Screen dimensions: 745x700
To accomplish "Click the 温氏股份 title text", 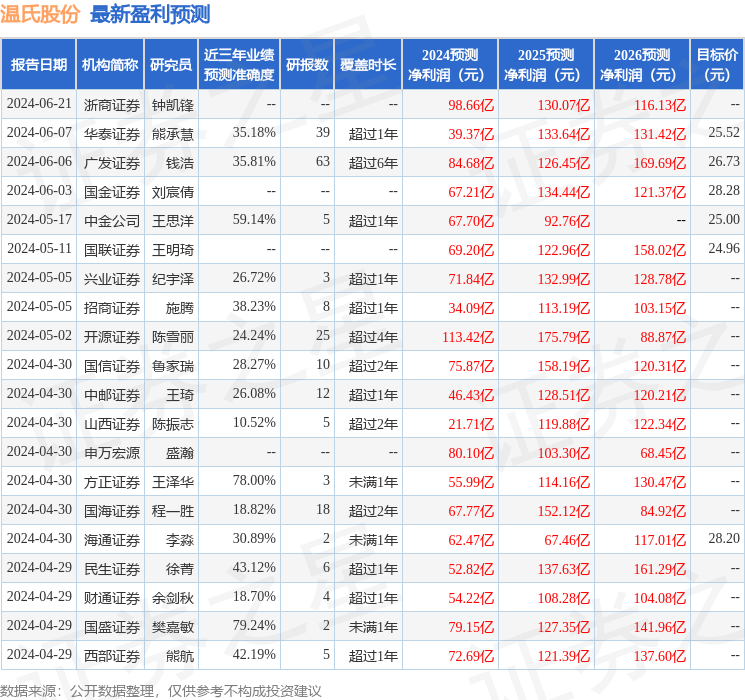I will click(x=40, y=14).
